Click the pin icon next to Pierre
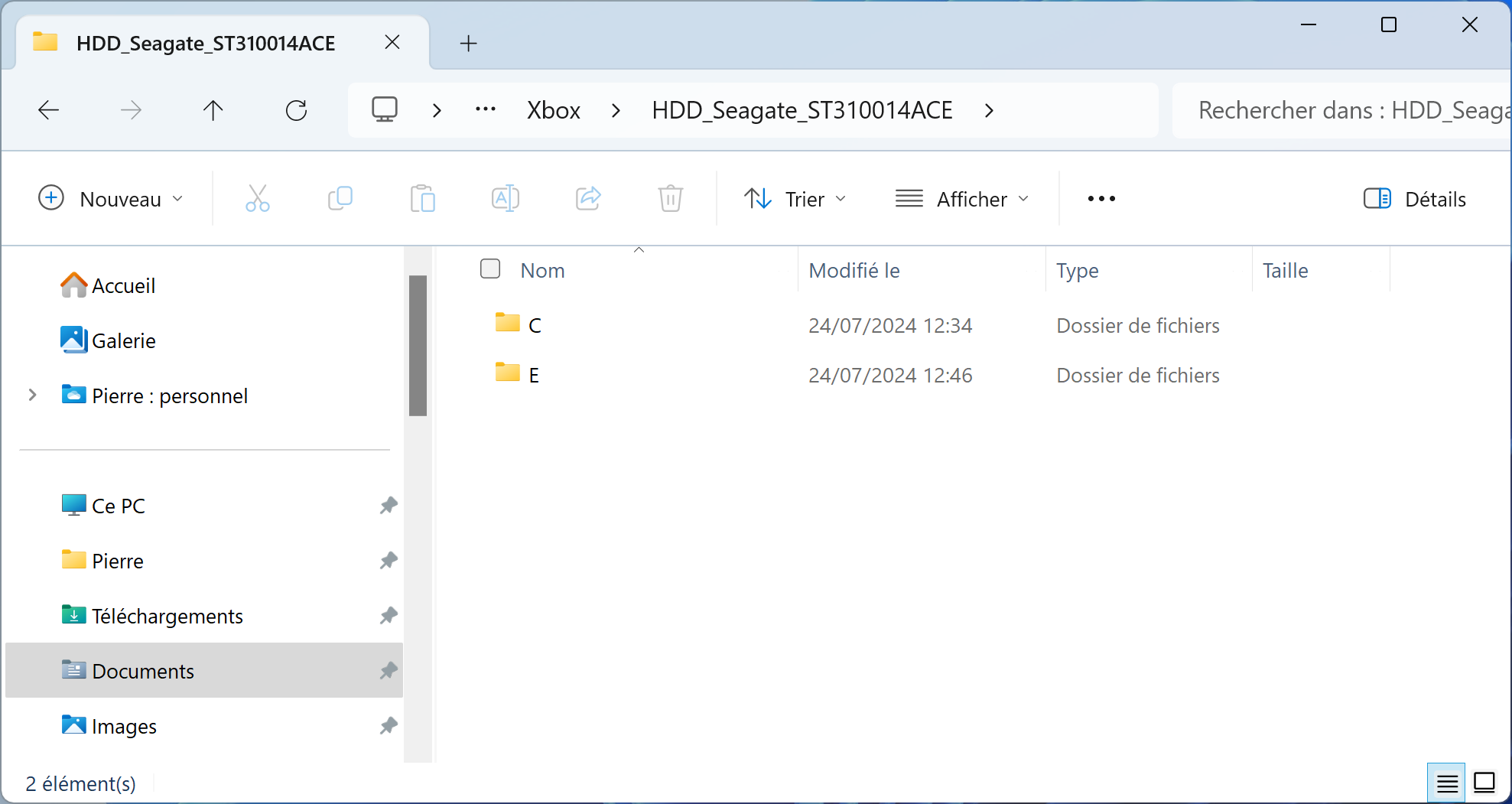The image size is (1512, 804). click(x=389, y=561)
